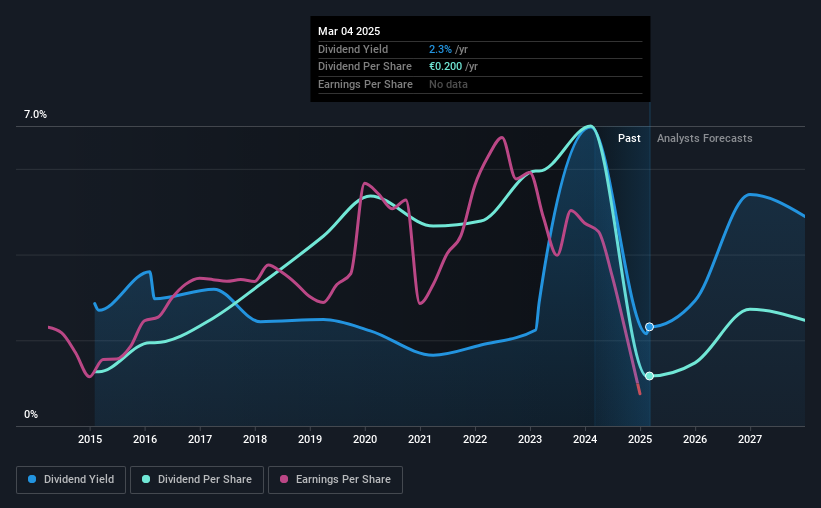Click the 2019 x-axis label

coord(310,439)
